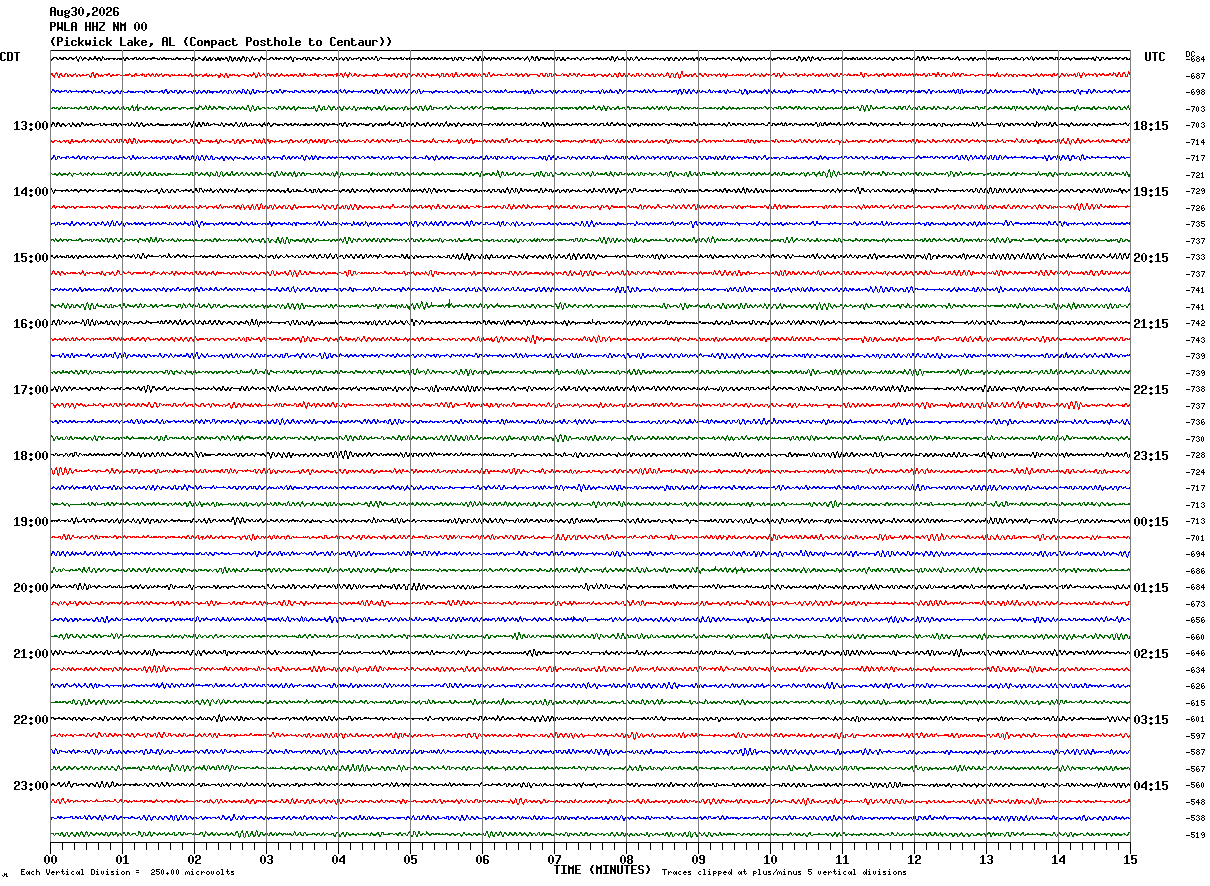This screenshot has height=886, width=1210.
Task: Click the minute 00 axis tick label
Action: [50, 859]
